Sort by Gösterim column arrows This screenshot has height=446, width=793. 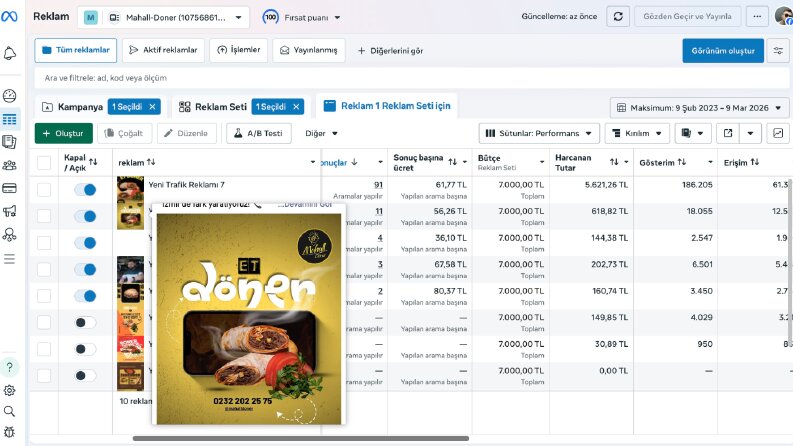click(682, 162)
